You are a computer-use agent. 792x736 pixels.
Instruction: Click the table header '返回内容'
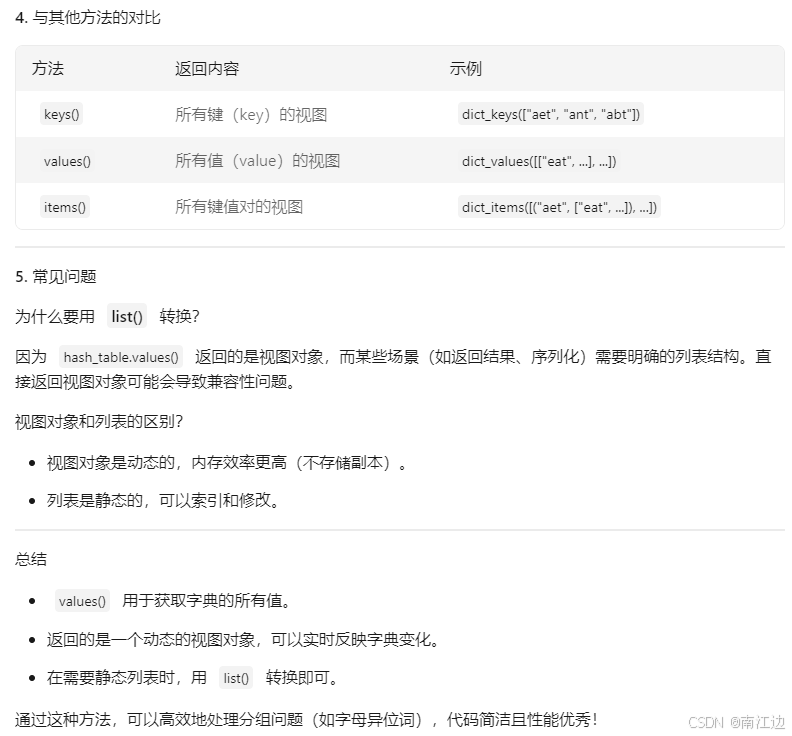click(207, 68)
